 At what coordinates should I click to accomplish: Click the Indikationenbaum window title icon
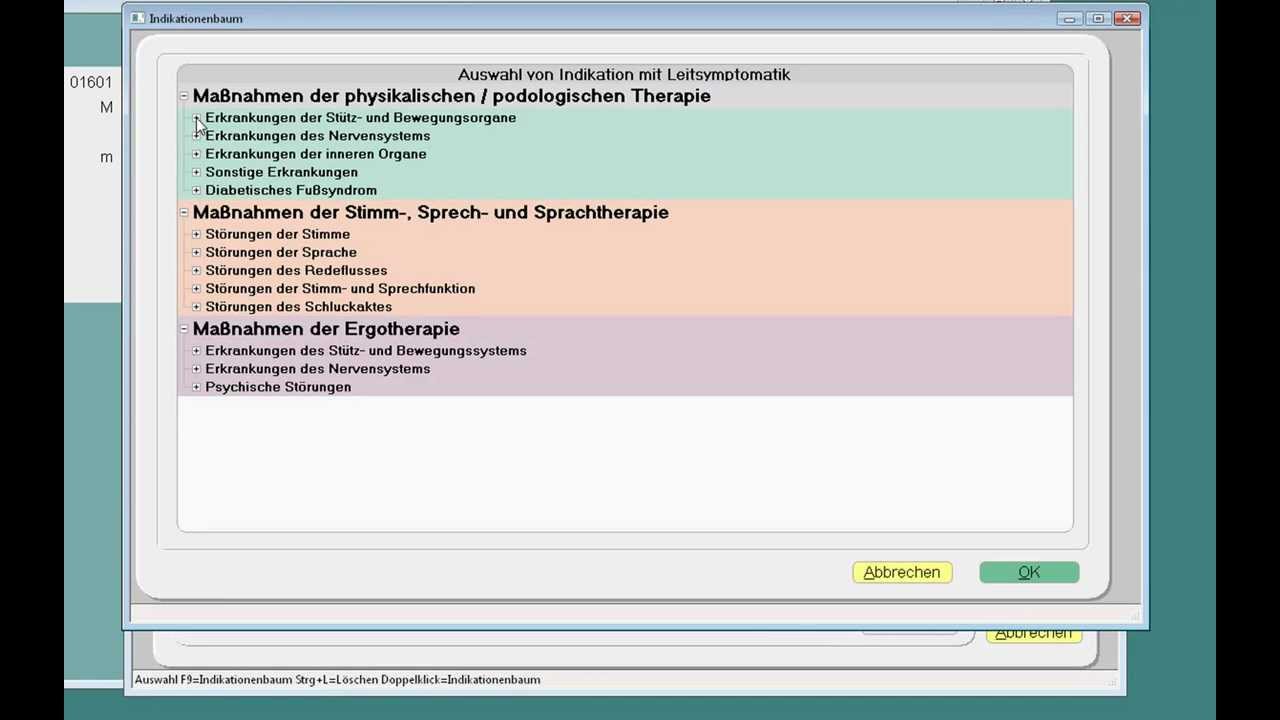[x=138, y=18]
